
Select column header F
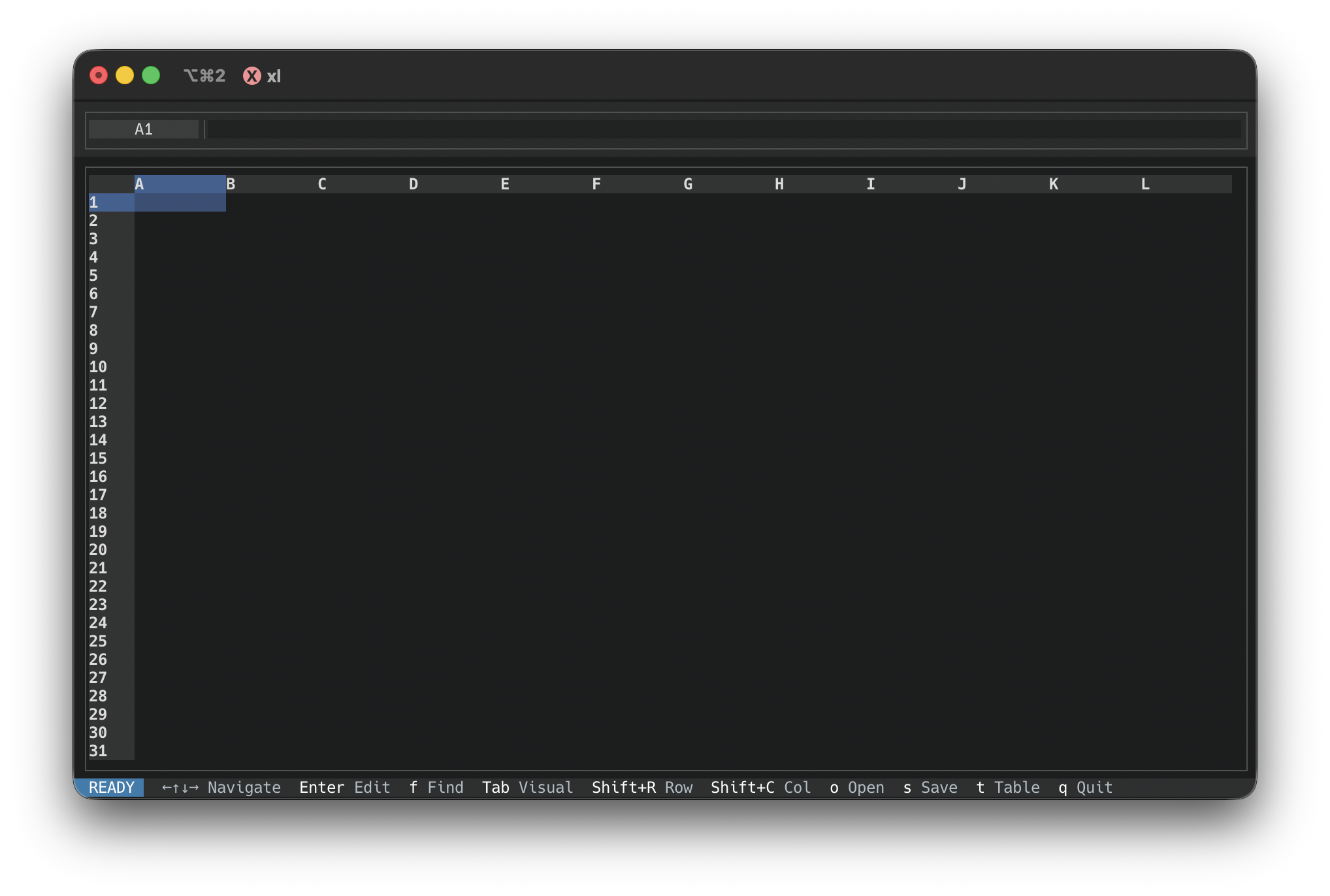click(638, 184)
